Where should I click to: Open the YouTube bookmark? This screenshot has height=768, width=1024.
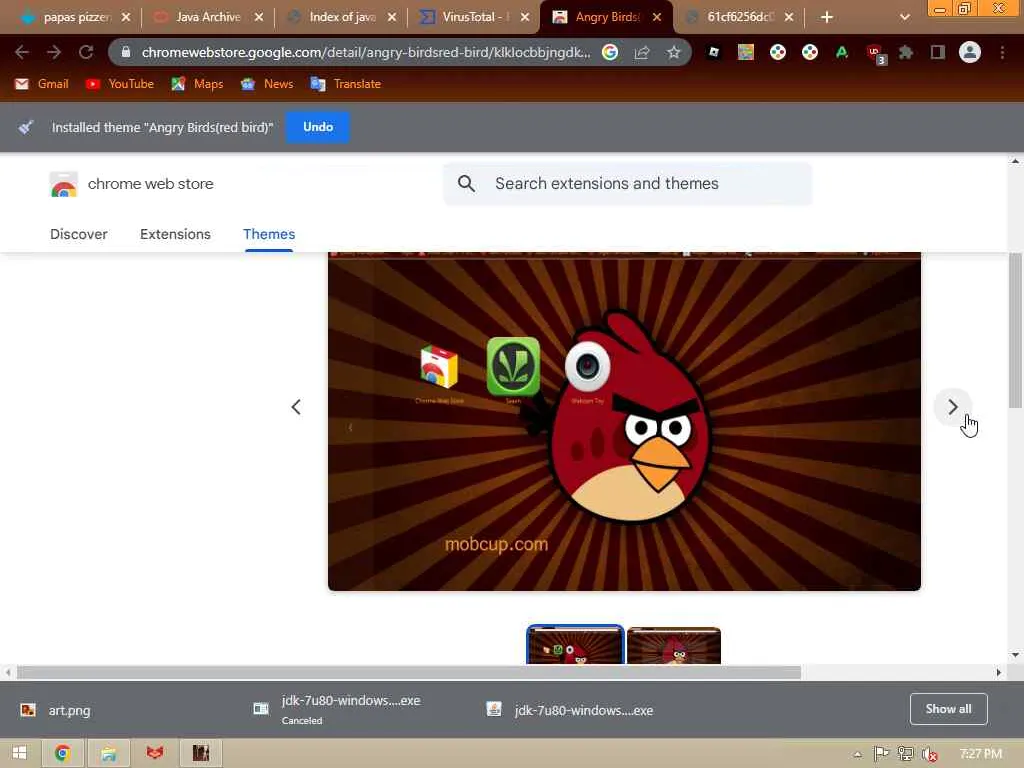120,84
